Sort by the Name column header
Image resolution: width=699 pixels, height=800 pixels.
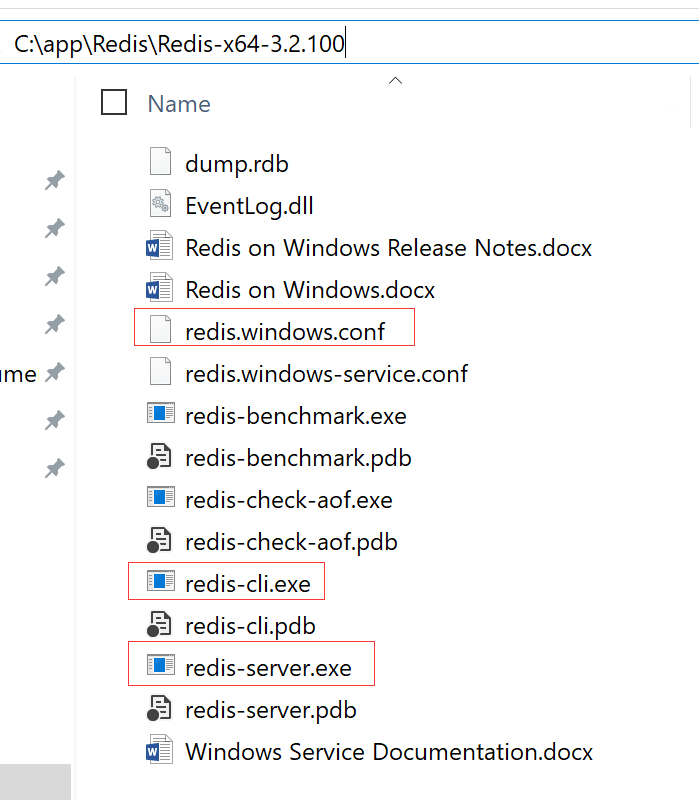point(179,104)
